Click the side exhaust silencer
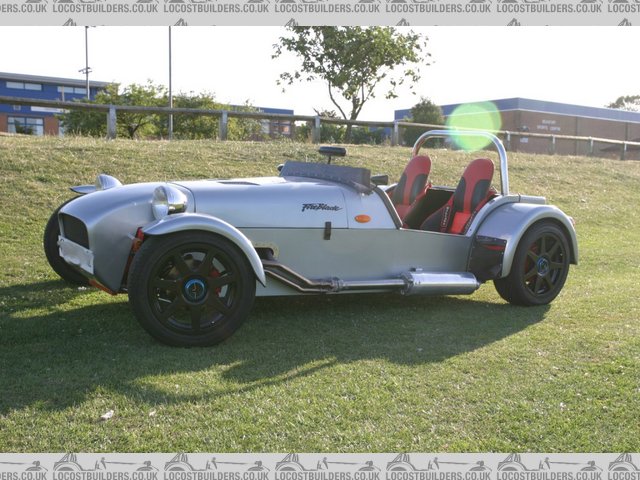Image resolution: width=640 pixels, height=480 pixels. coord(440,283)
